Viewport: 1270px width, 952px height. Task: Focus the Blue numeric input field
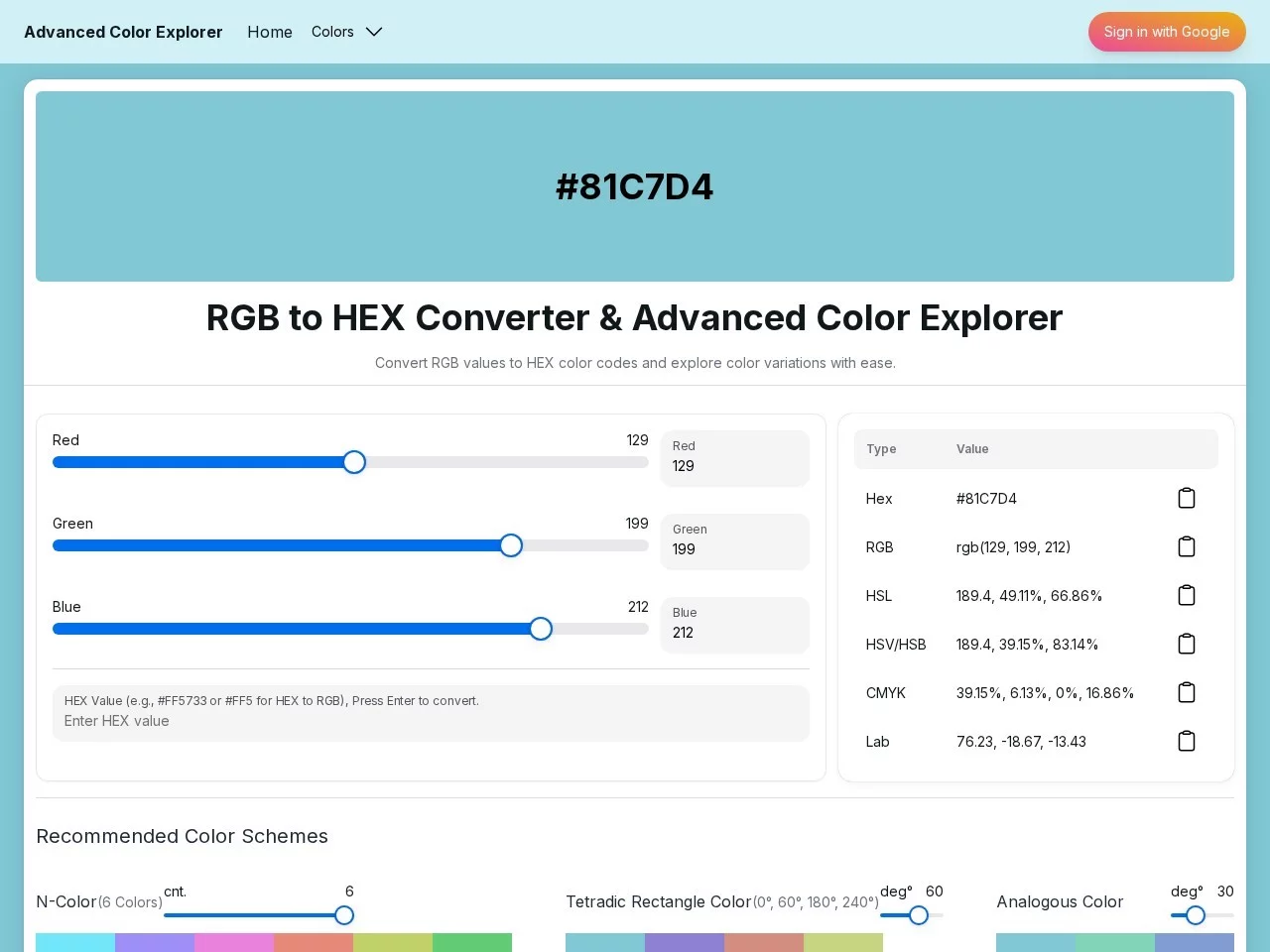click(734, 633)
